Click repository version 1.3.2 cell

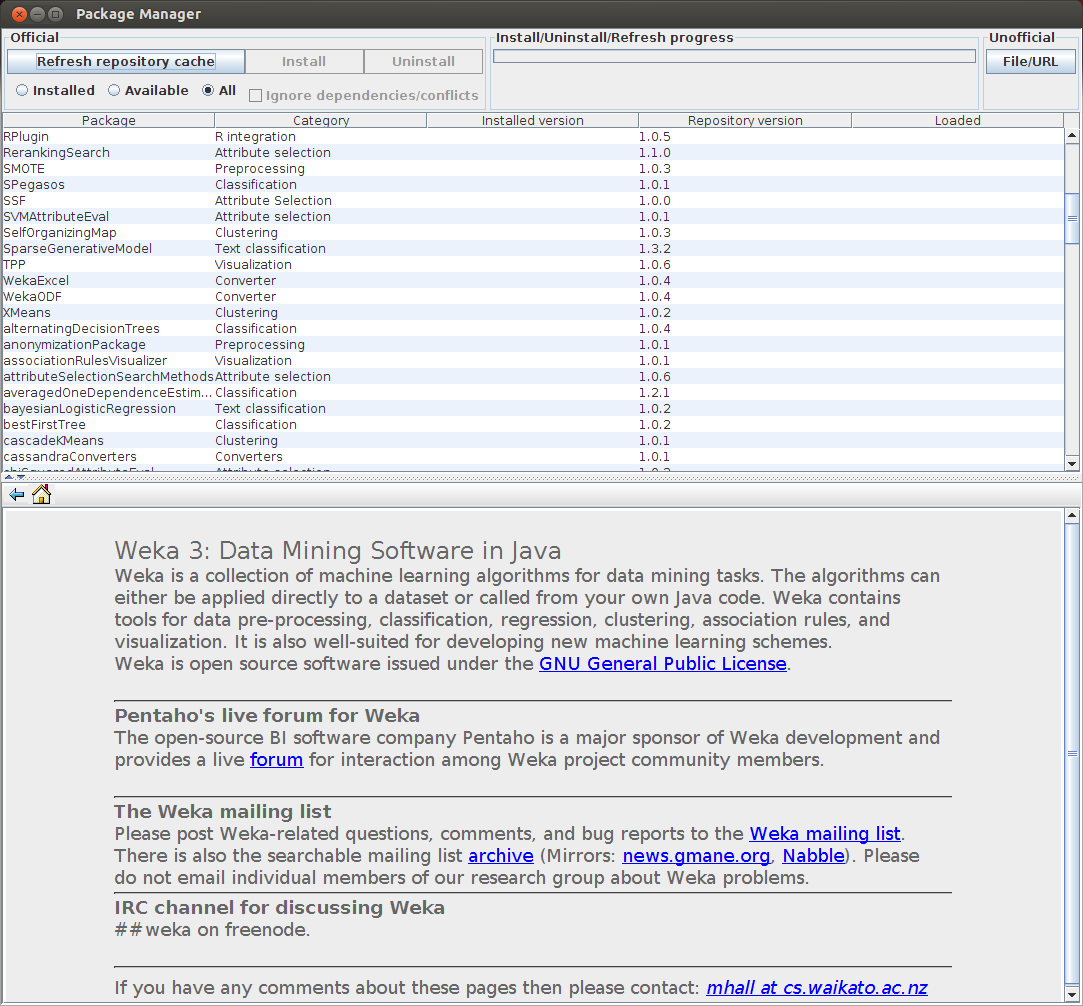[745, 249]
